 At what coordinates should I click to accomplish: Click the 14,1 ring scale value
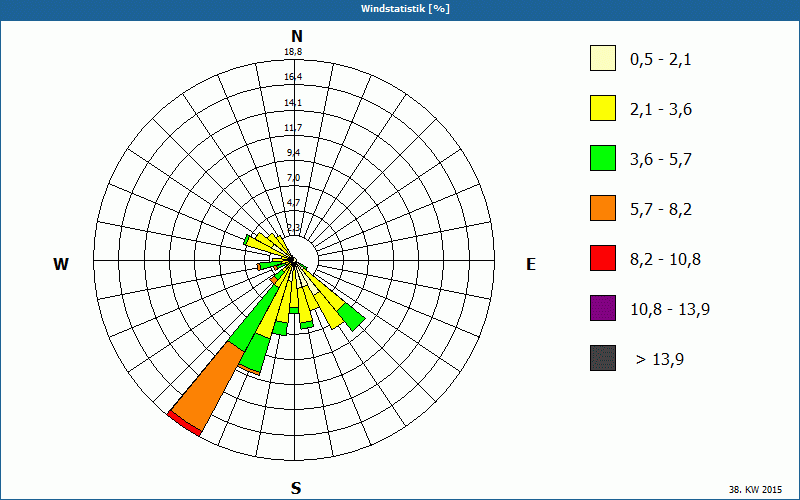point(293,103)
